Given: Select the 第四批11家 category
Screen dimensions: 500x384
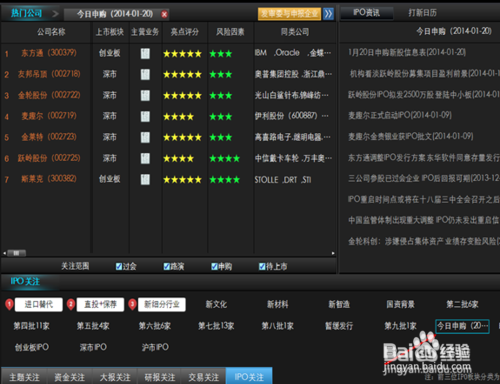Looking at the screenshot, I should (x=31, y=326).
